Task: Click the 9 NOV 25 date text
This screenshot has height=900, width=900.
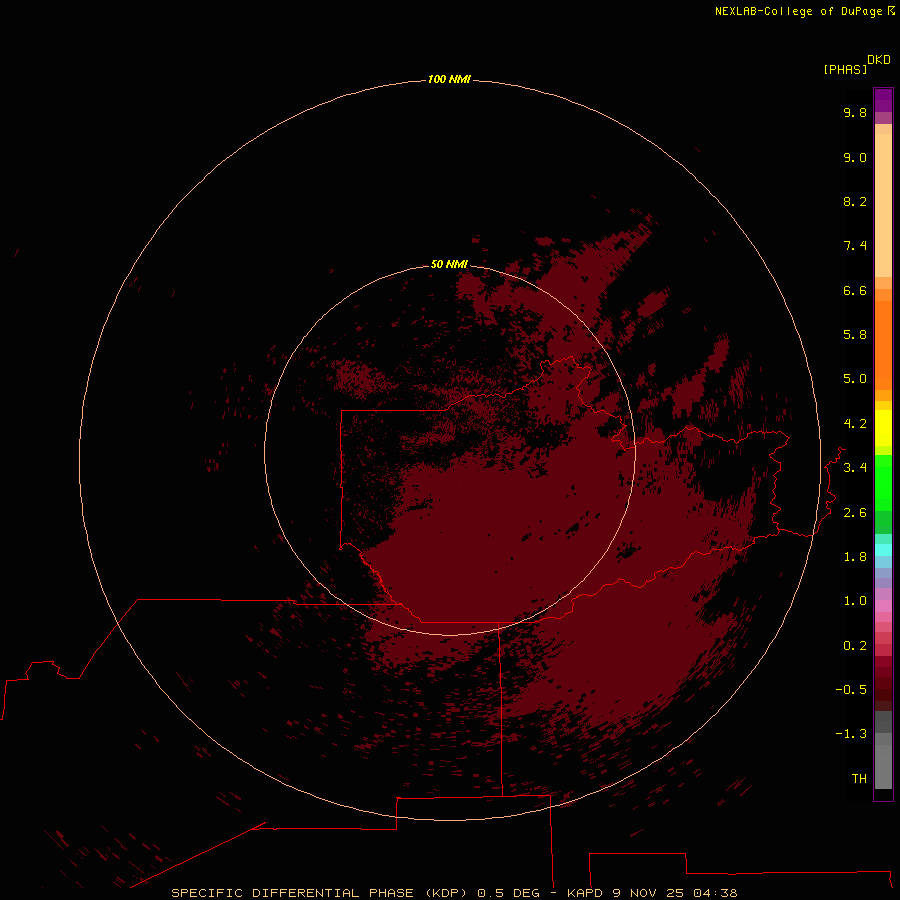Action: [648, 893]
